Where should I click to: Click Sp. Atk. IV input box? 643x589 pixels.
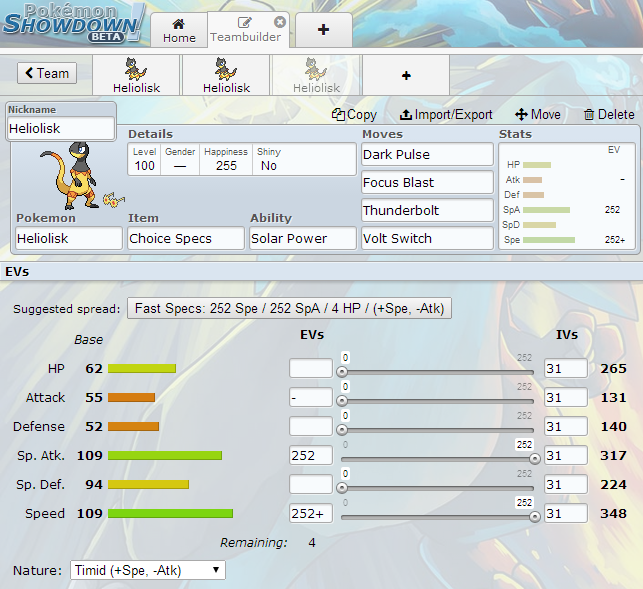click(x=566, y=455)
